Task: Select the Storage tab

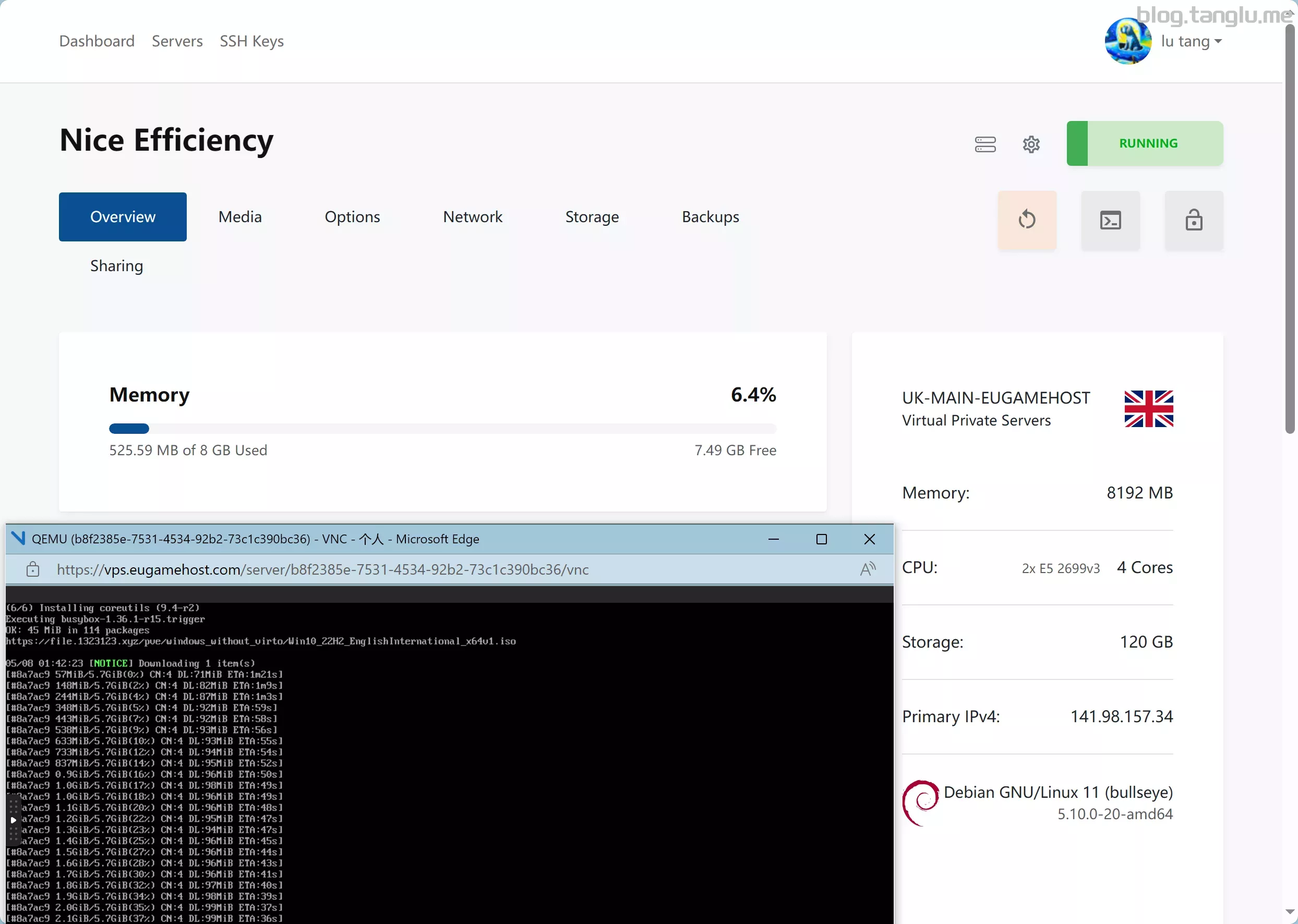Action: pos(592,217)
